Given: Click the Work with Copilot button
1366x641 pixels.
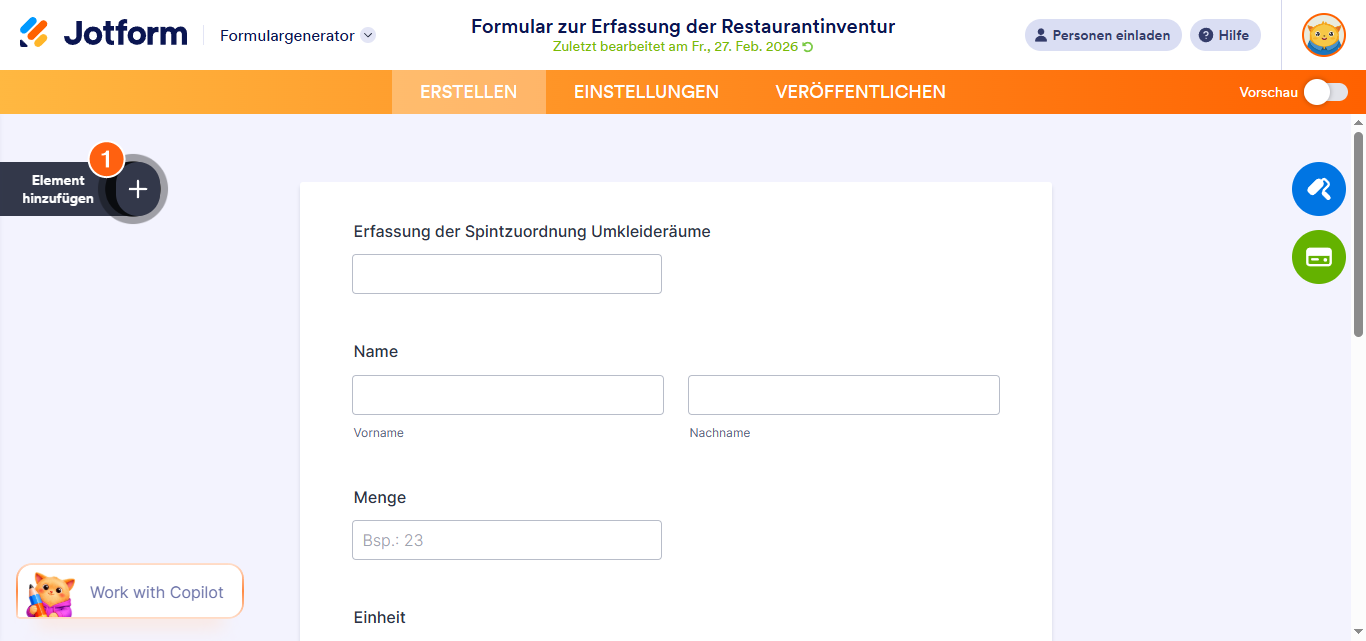Looking at the screenshot, I should pyautogui.click(x=129, y=591).
